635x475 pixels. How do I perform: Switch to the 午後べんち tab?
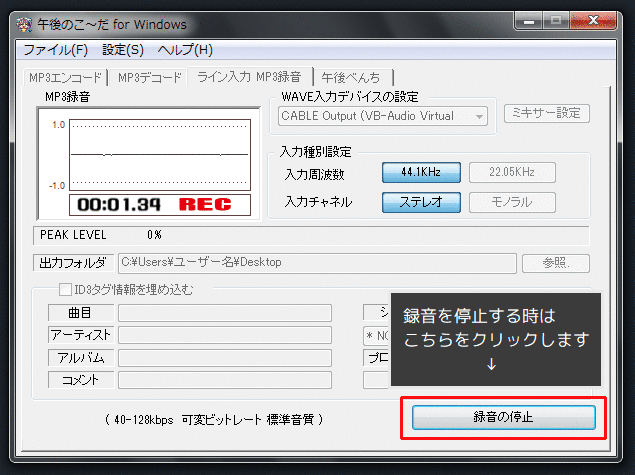coord(353,77)
